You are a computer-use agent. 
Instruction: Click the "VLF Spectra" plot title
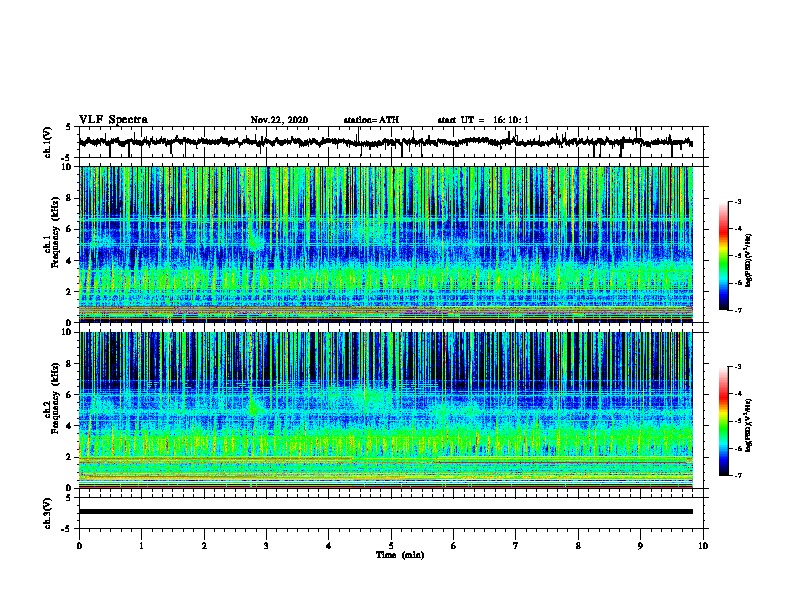tap(113, 120)
